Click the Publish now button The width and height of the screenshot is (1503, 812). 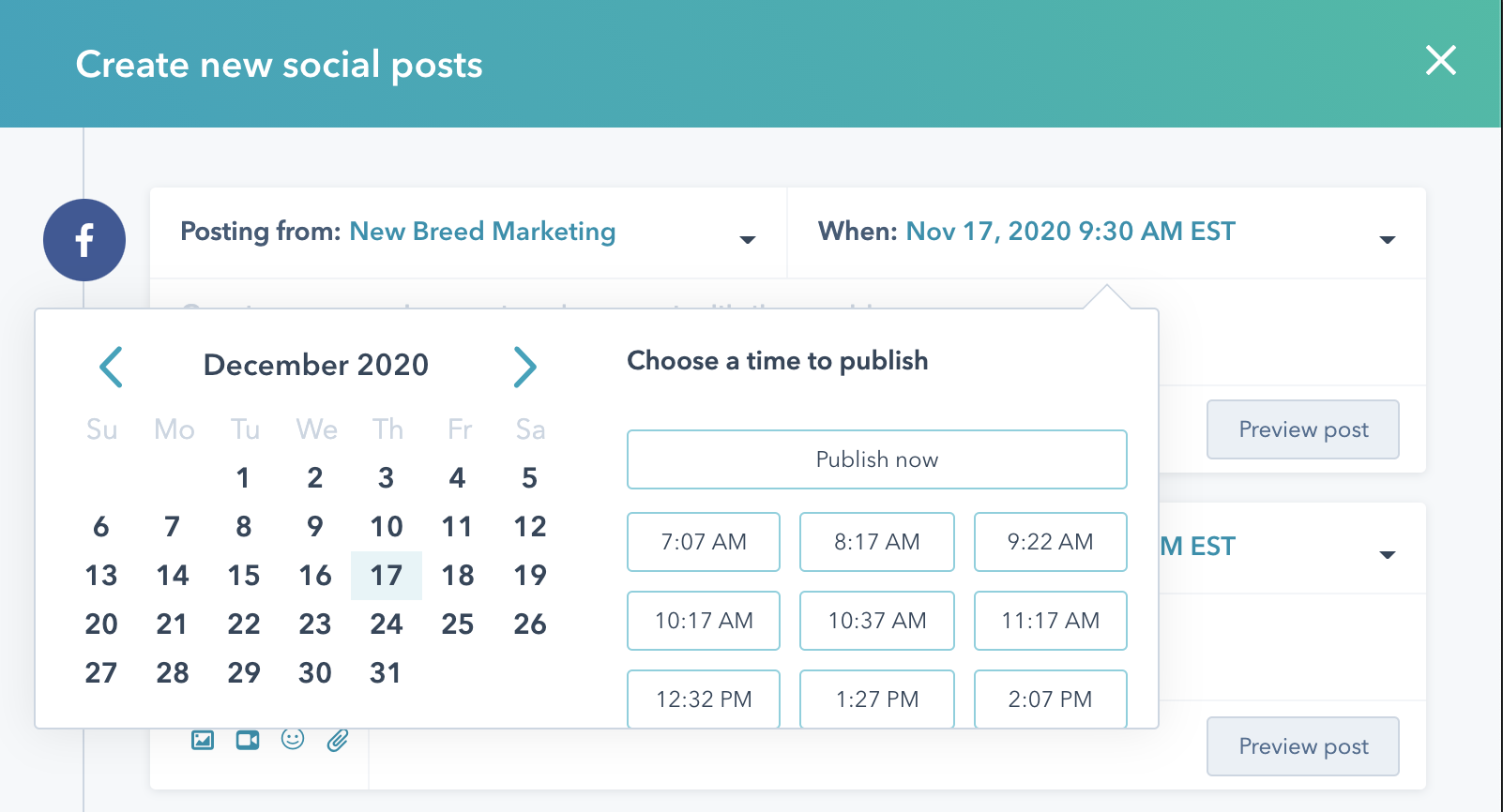876,459
